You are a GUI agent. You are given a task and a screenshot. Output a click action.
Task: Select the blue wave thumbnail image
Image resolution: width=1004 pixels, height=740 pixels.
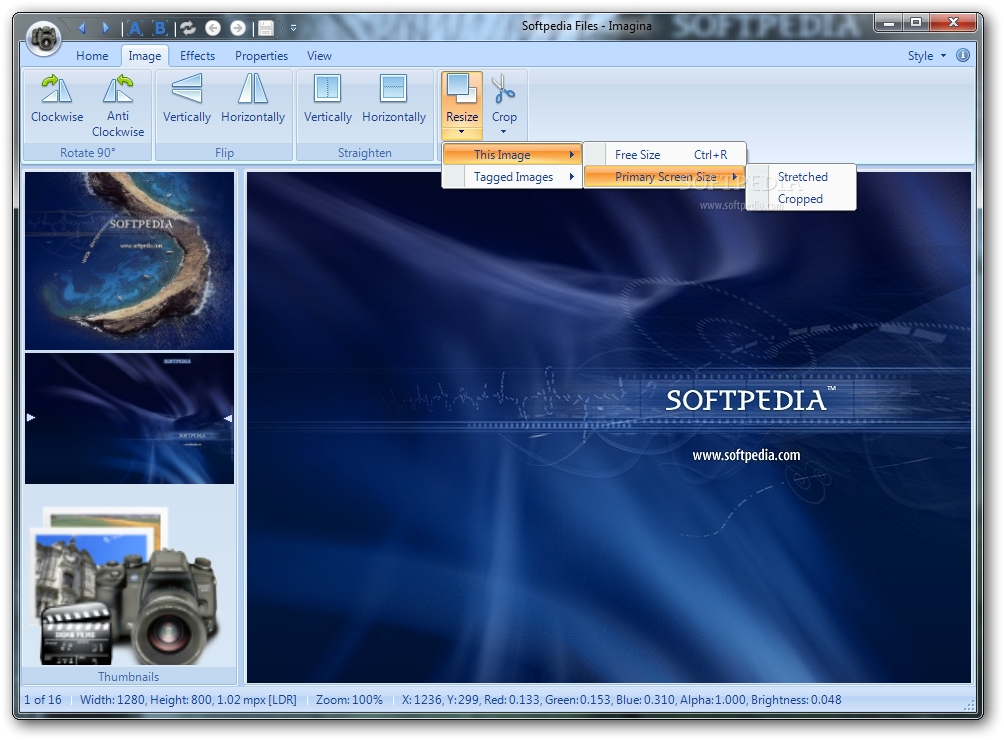tap(129, 419)
